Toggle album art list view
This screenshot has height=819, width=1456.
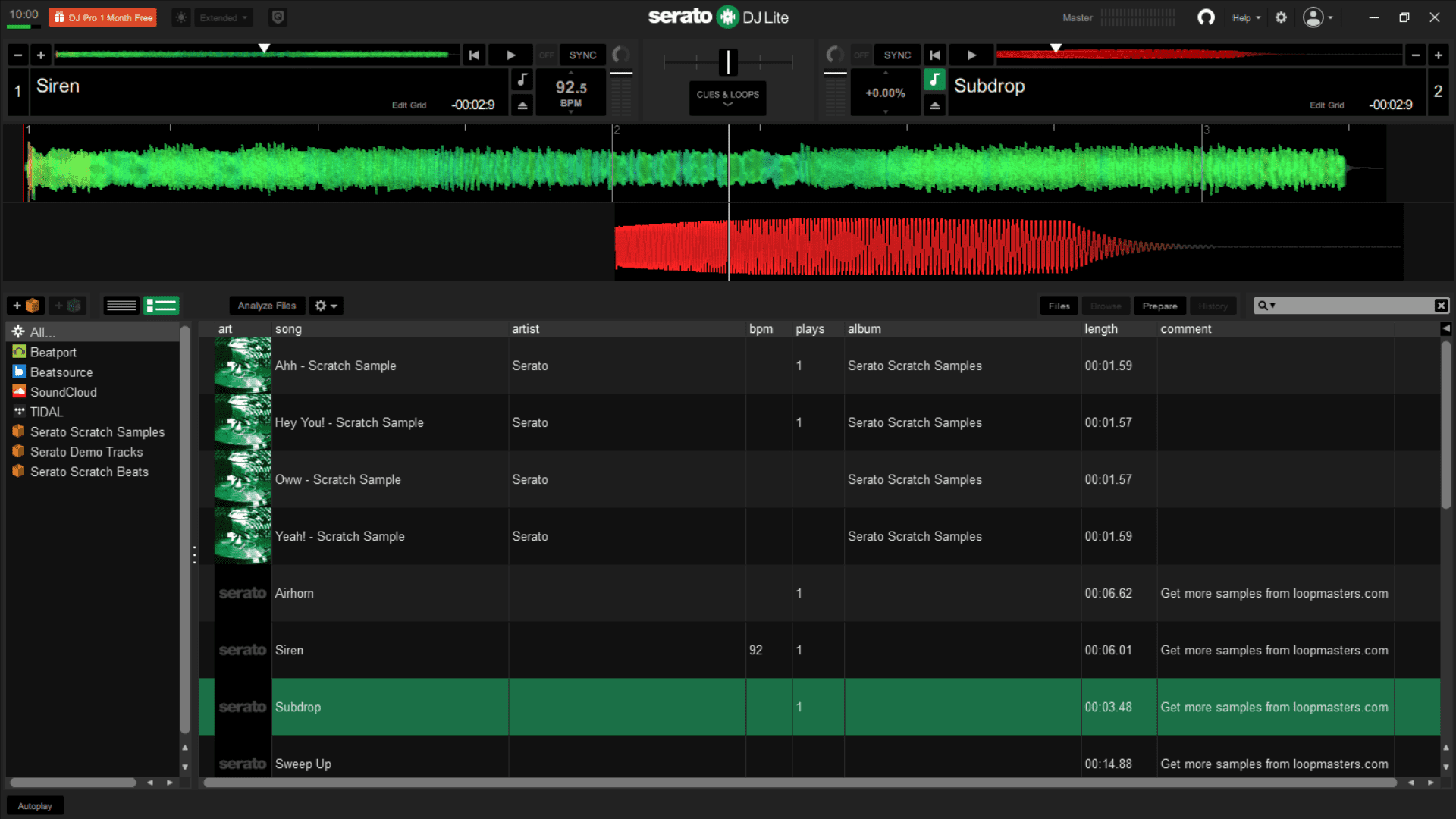[x=162, y=306]
